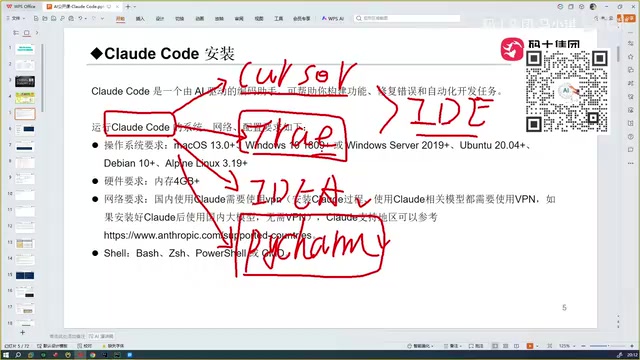Click the add-notes placeholder text below slide
Screen dimensions: 640x360
pos(67,336)
